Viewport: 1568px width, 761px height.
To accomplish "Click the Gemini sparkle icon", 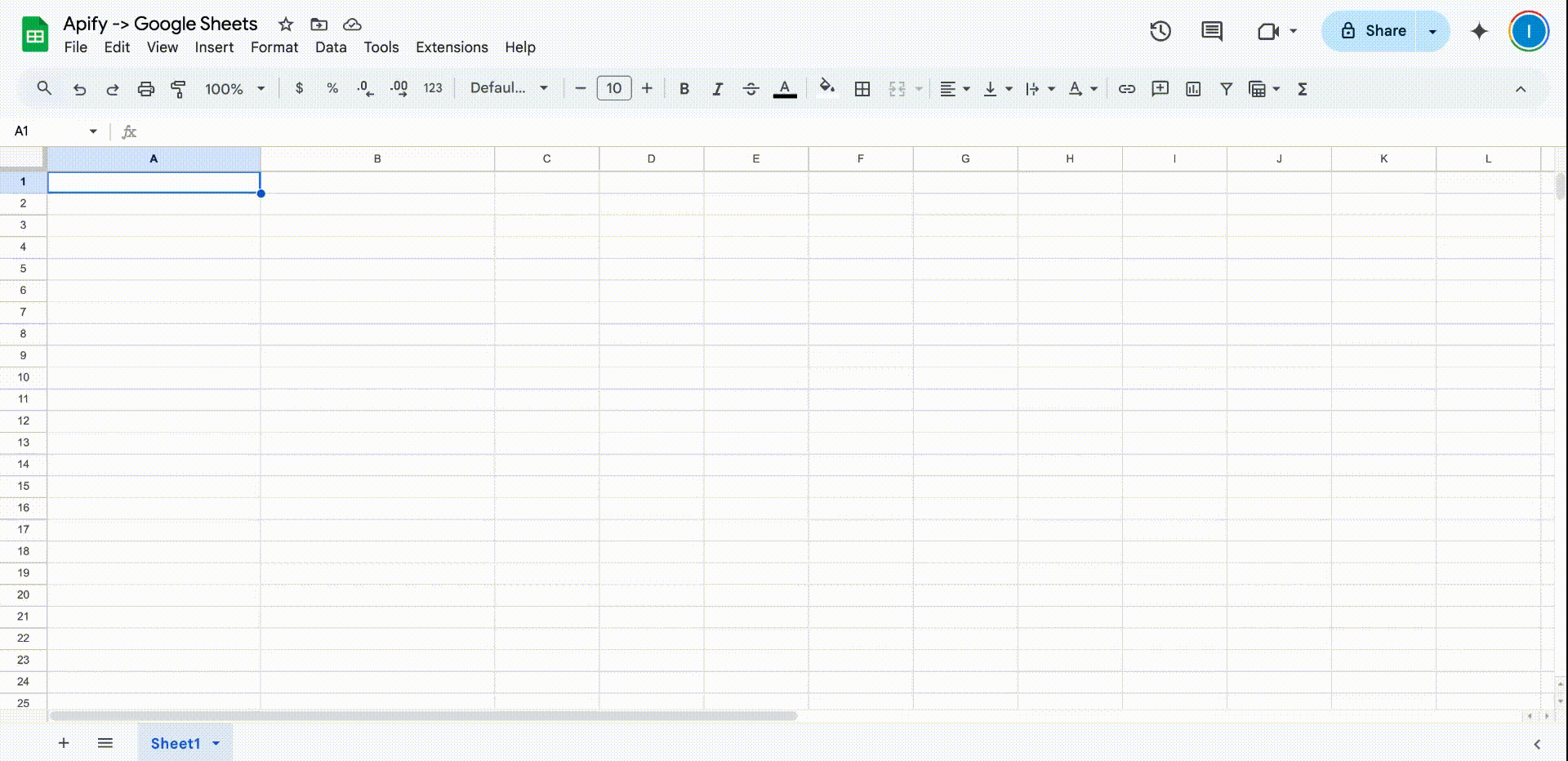I will pyautogui.click(x=1479, y=31).
